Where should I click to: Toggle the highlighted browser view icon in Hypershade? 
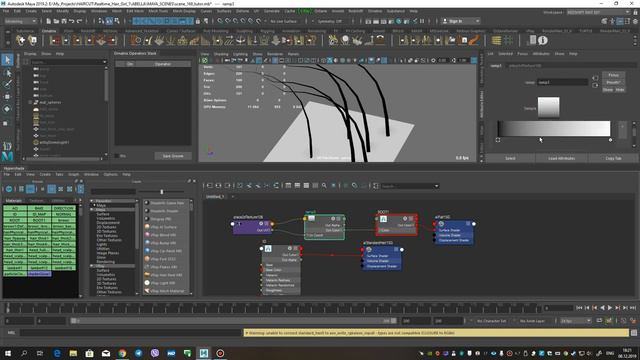pyautogui.click(x=30, y=189)
